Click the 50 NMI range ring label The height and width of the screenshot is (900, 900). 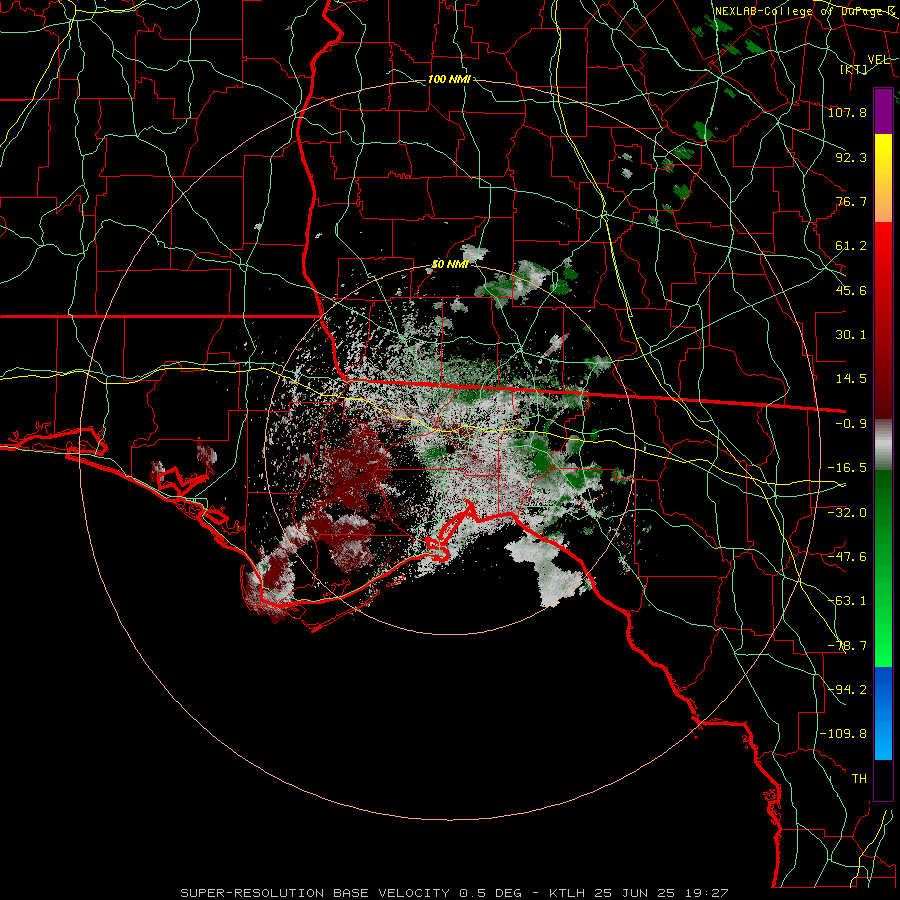[450, 265]
